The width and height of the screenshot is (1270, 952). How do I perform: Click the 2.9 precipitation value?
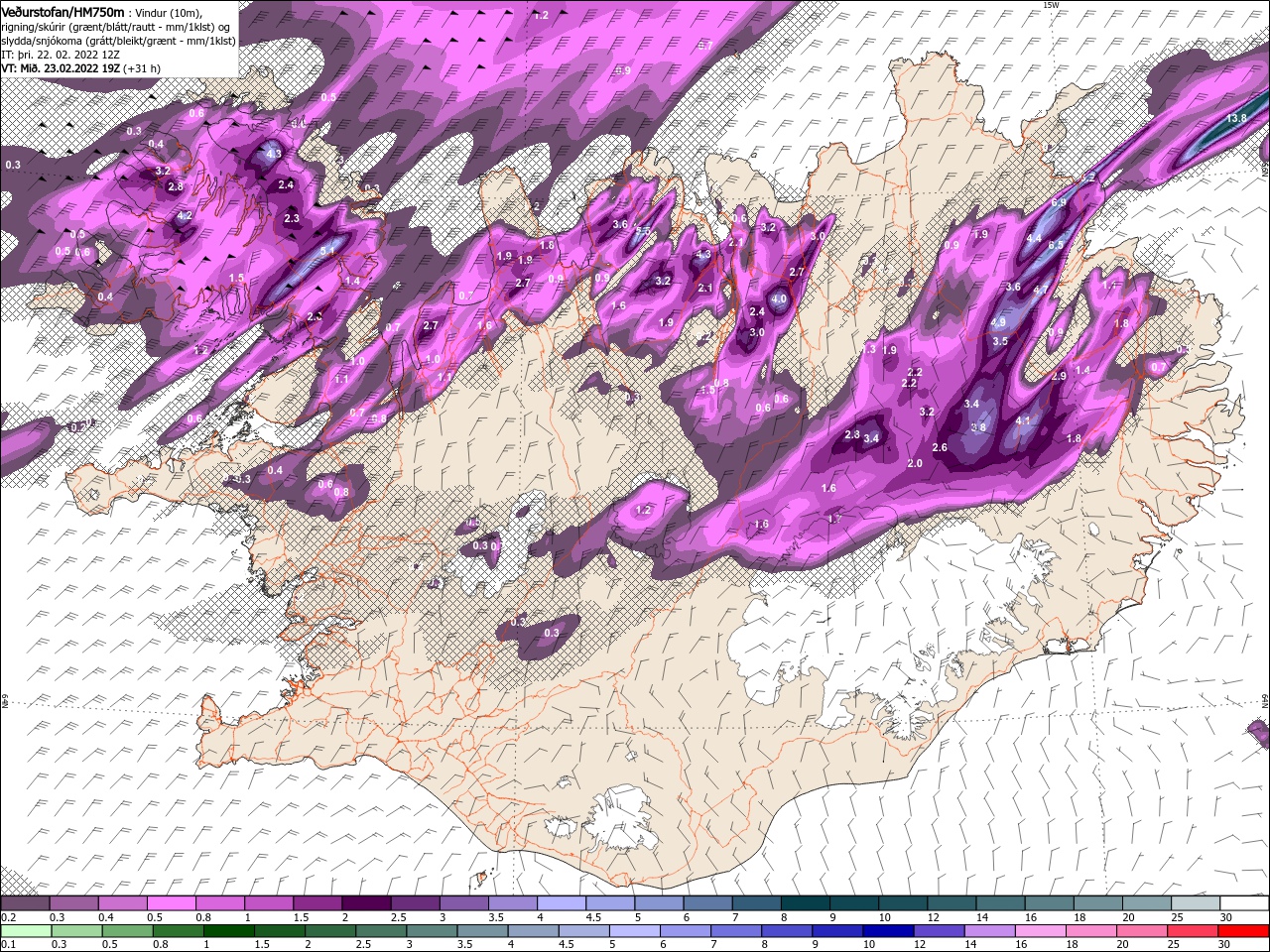point(1059,376)
